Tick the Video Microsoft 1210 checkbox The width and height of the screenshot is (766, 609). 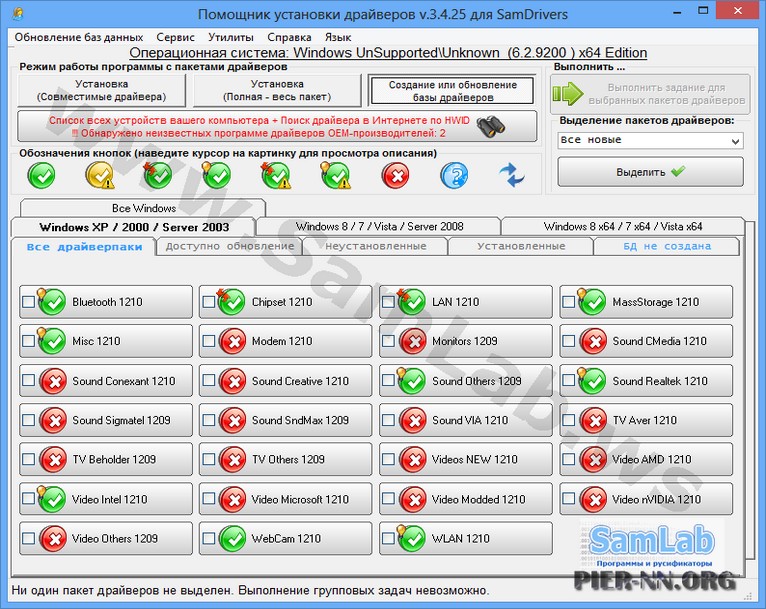click(x=209, y=498)
